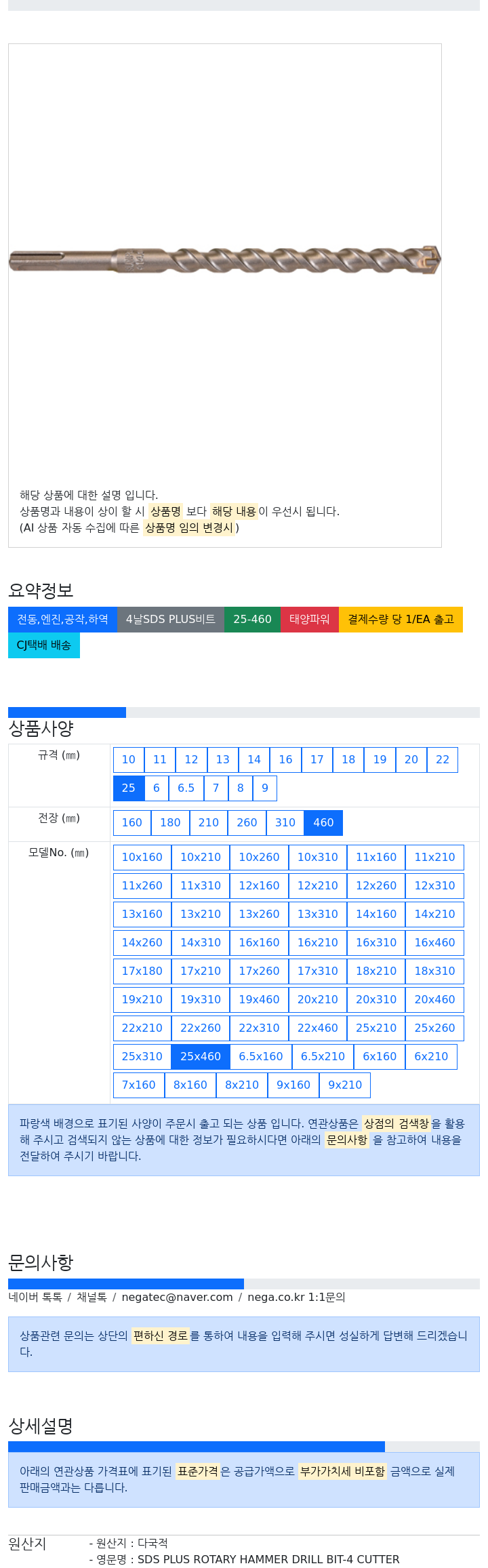The width and height of the screenshot is (488, 1568).
Task: Select the active 전장 460 option
Action: tap(323, 822)
